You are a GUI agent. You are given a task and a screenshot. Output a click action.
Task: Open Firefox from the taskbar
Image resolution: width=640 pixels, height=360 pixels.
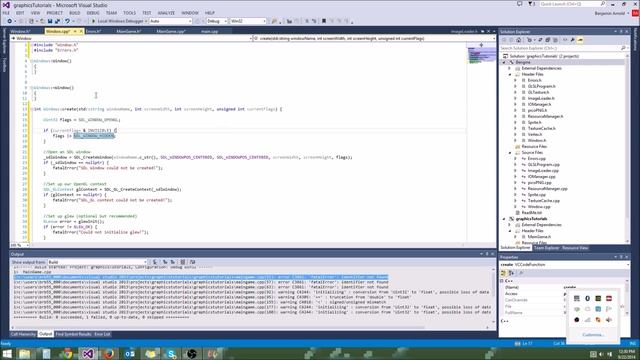point(109,354)
